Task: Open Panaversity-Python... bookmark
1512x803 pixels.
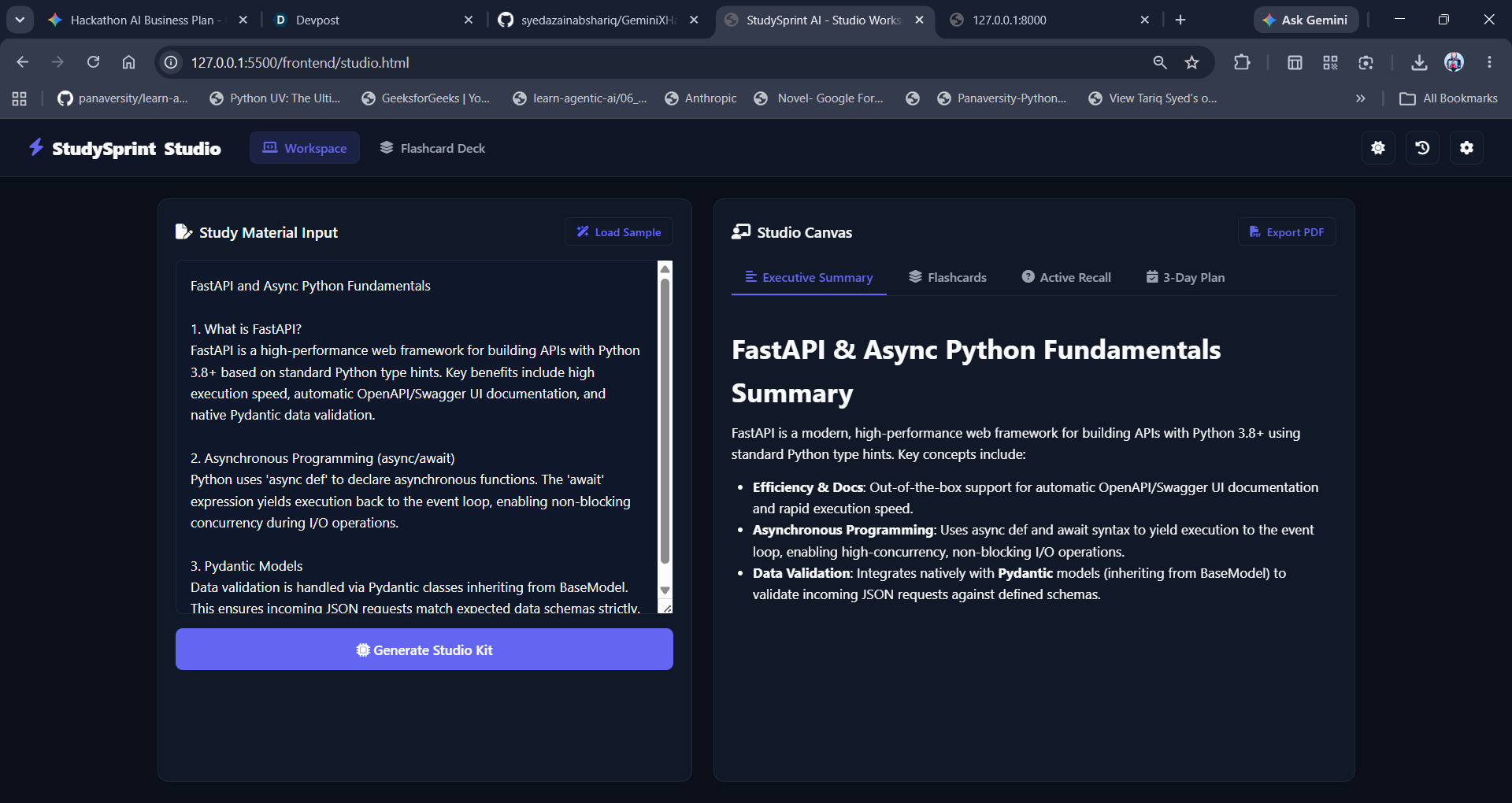Action: pos(1002,98)
